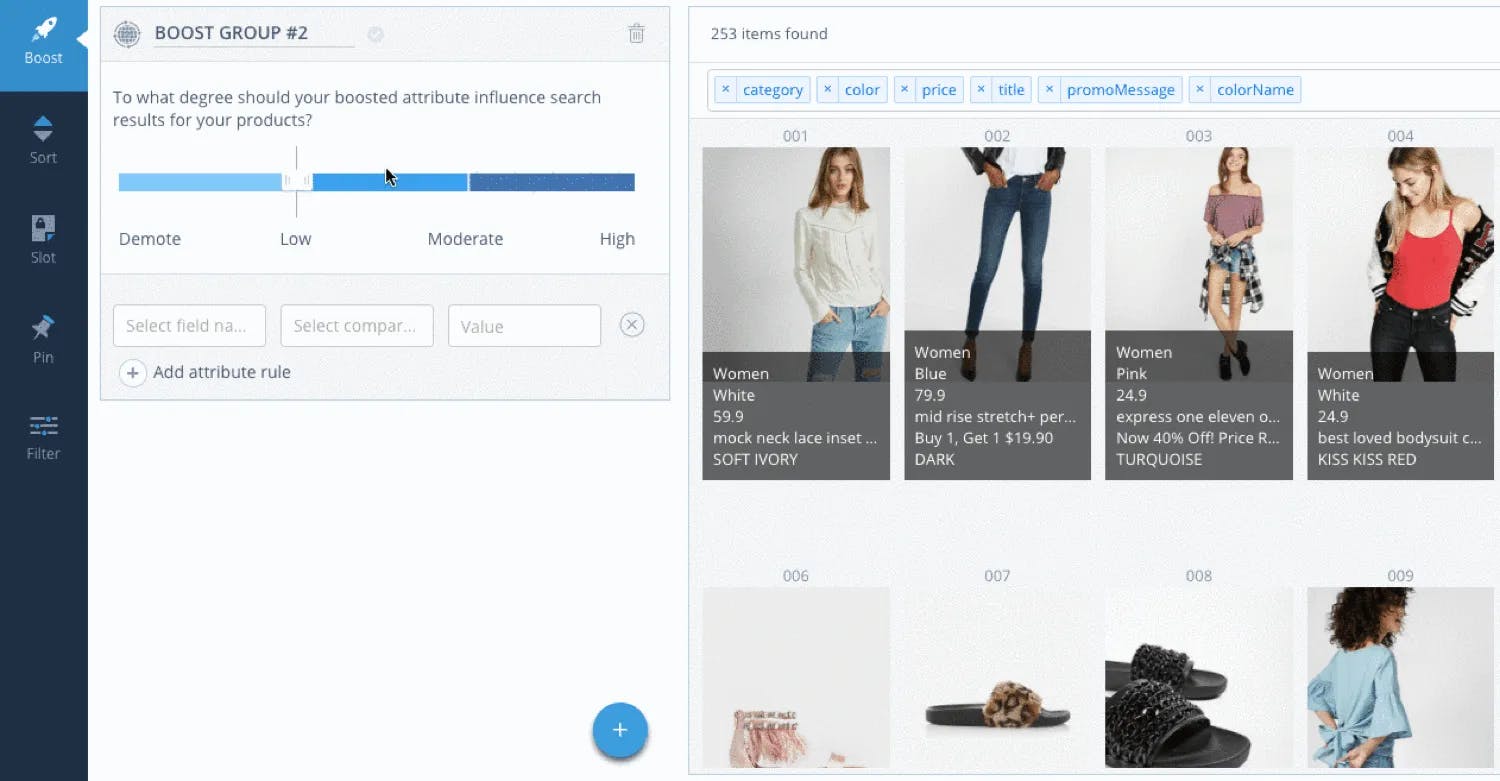Click the SOFT IVORY color name
This screenshot has height=781, width=1500.
click(x=755, y=460)
